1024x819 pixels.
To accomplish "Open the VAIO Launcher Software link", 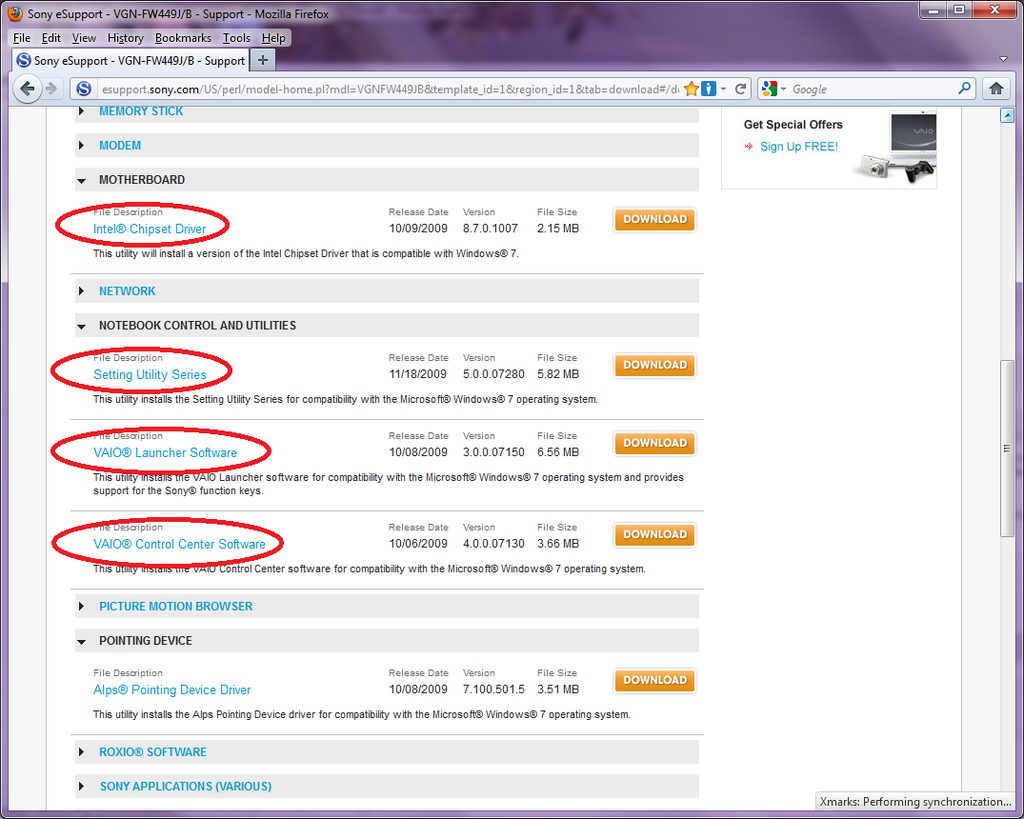I will (x=165, y=453).
